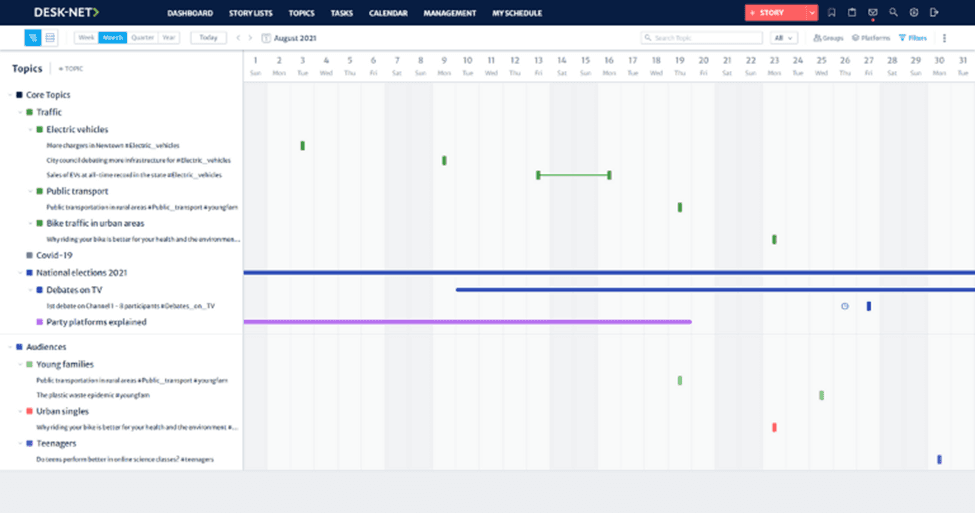This screenshot has height=513, width=975.
Task: Click the Filters button
Action: click(x=913, y=38)
